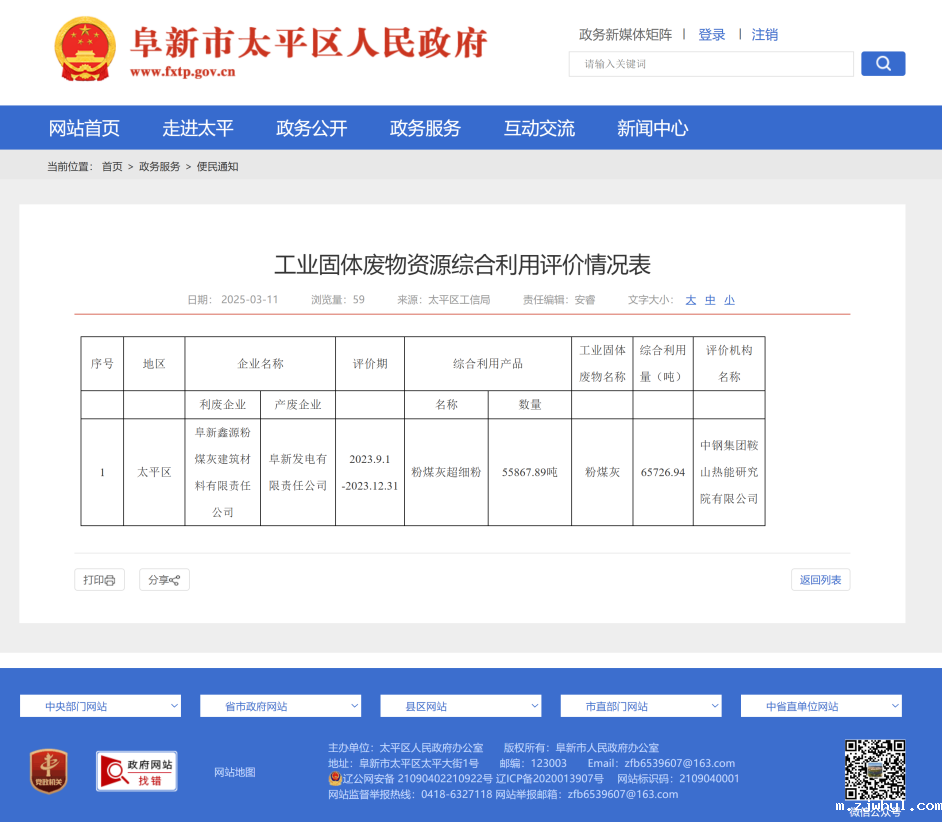Click the 登录 login link

pyautogui.click(x=711, y=34)
